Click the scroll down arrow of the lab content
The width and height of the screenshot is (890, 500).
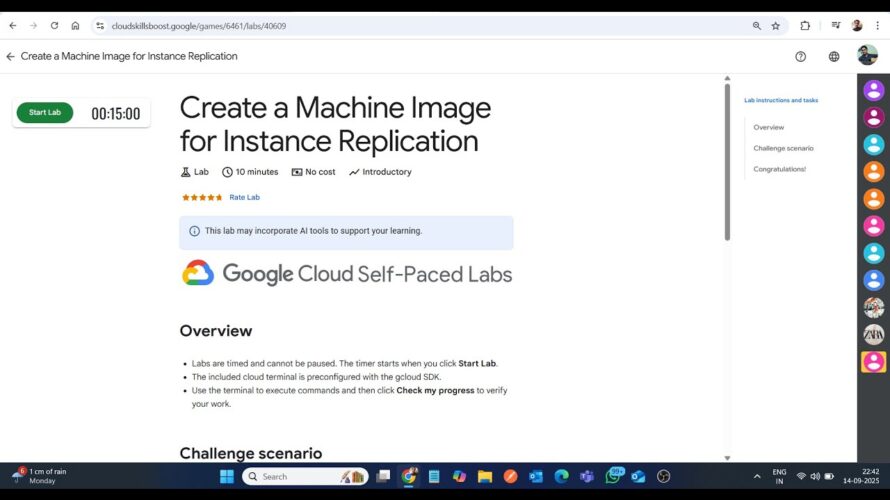click(727, 458)
